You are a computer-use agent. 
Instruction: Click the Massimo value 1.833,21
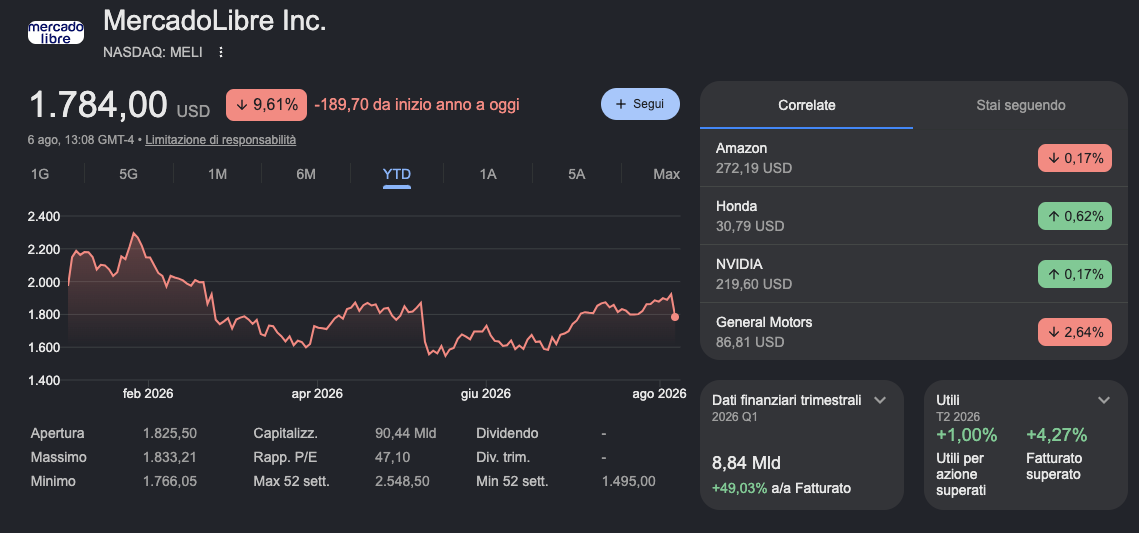pos(170,457)
